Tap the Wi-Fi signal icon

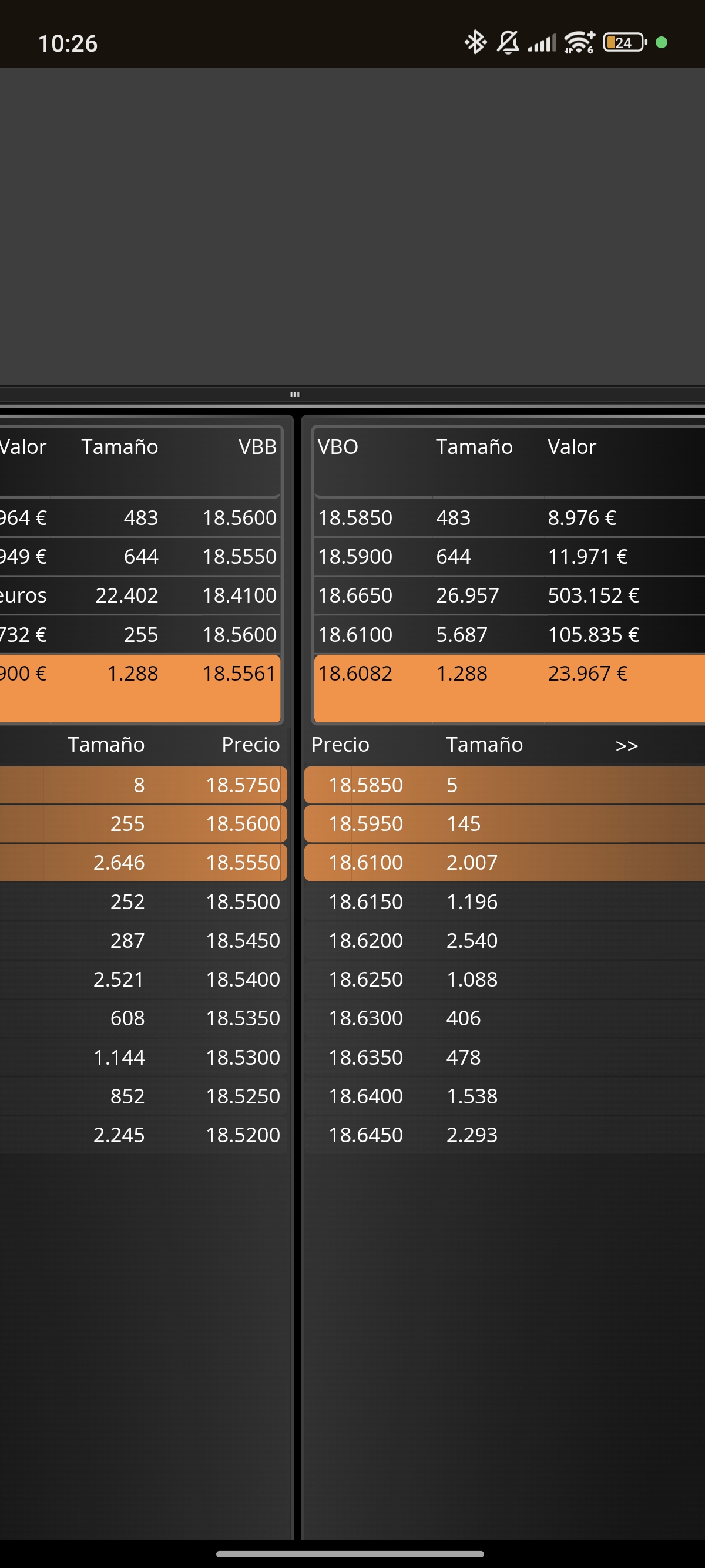579,43
